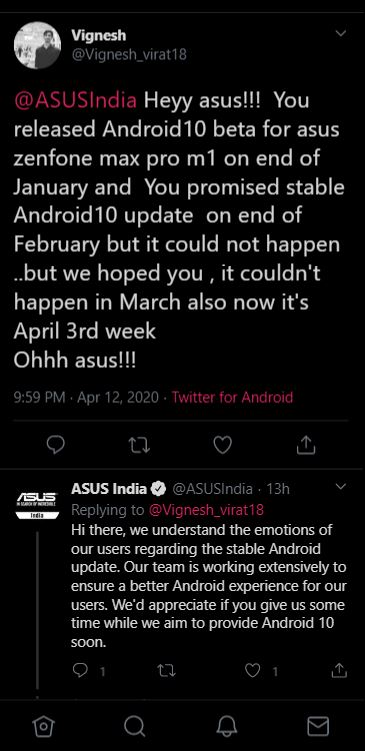Like Vignesh's tweet with heart icon
This screenshot has height=751, width=365.
click(223, 445)
